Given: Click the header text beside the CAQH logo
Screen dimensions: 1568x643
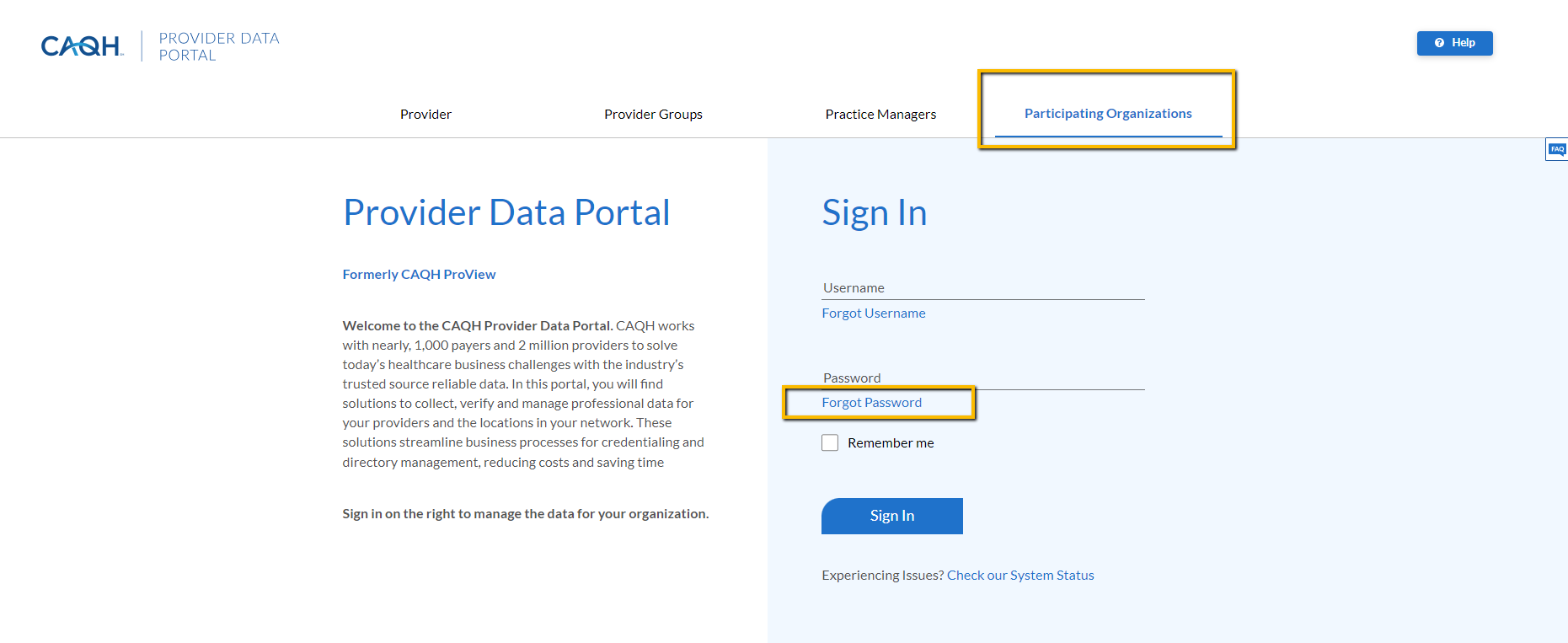Looking at the screenshot, I should [x=219, y=46].
